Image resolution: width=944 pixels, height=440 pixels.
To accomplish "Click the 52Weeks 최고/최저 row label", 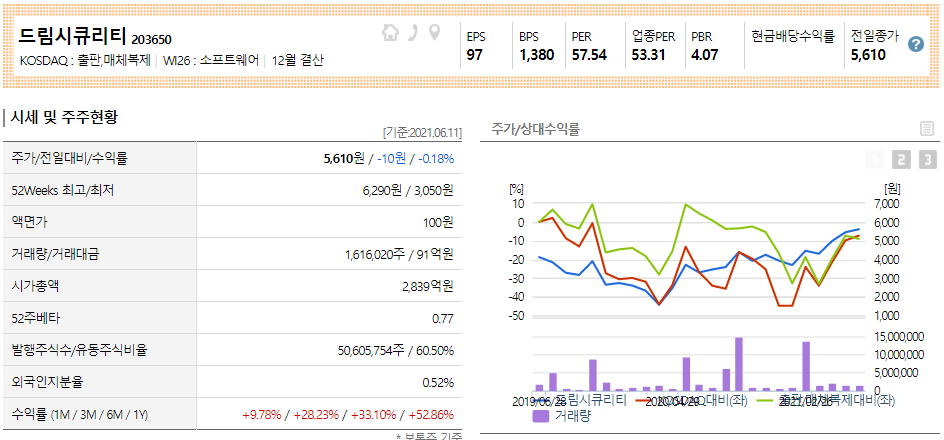I will (x=63, y=190).
